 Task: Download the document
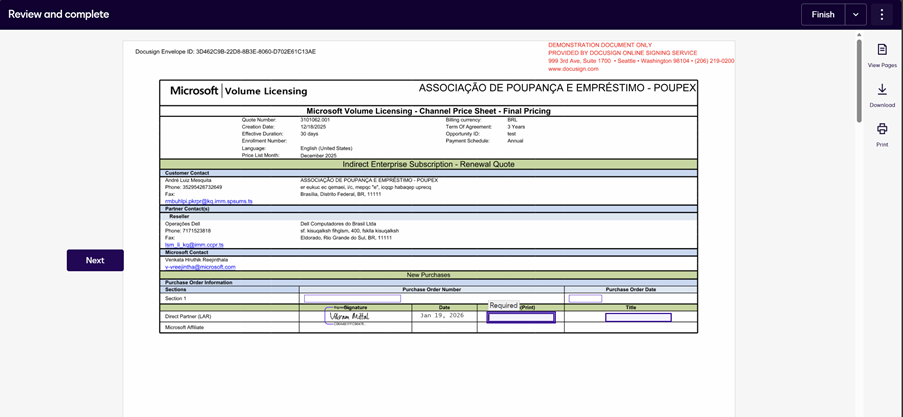[882, 96]
